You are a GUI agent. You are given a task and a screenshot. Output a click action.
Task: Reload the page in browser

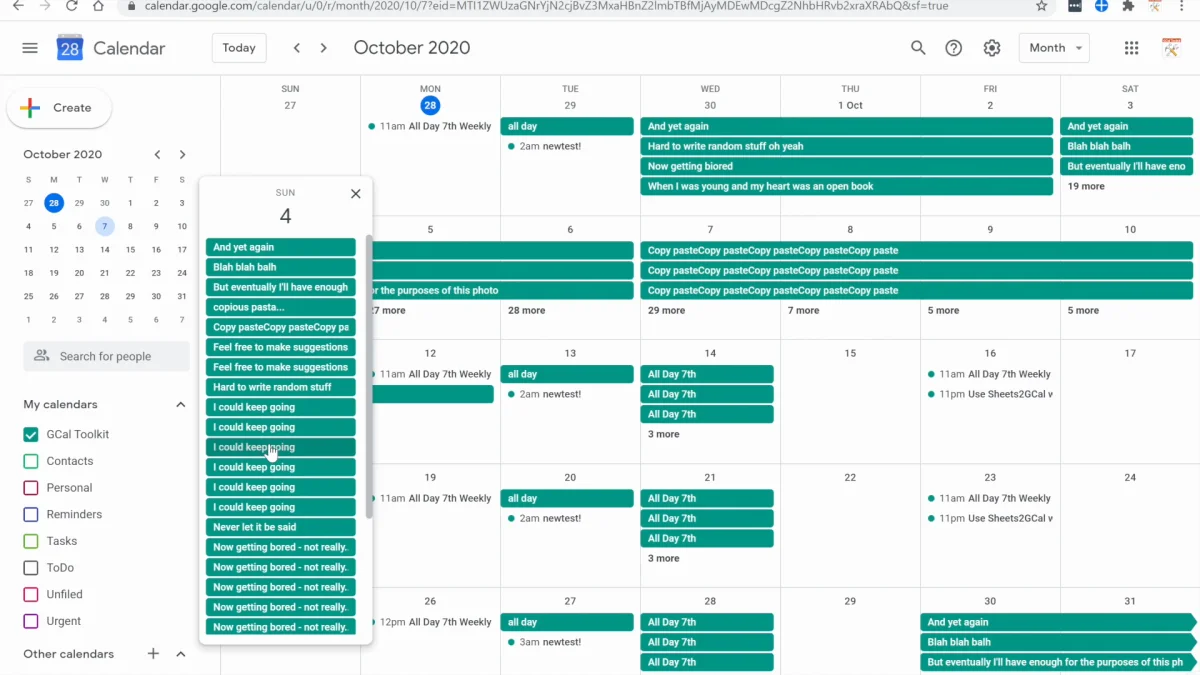pyautogui.click(x=71, y=6)
